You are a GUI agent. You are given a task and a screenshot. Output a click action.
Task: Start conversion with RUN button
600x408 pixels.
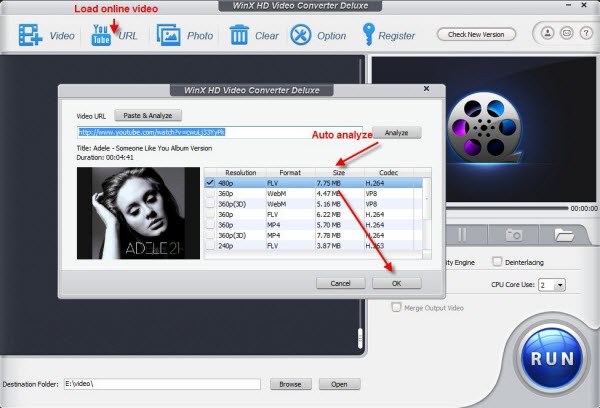pyautogui.click(x=552, y=358)
